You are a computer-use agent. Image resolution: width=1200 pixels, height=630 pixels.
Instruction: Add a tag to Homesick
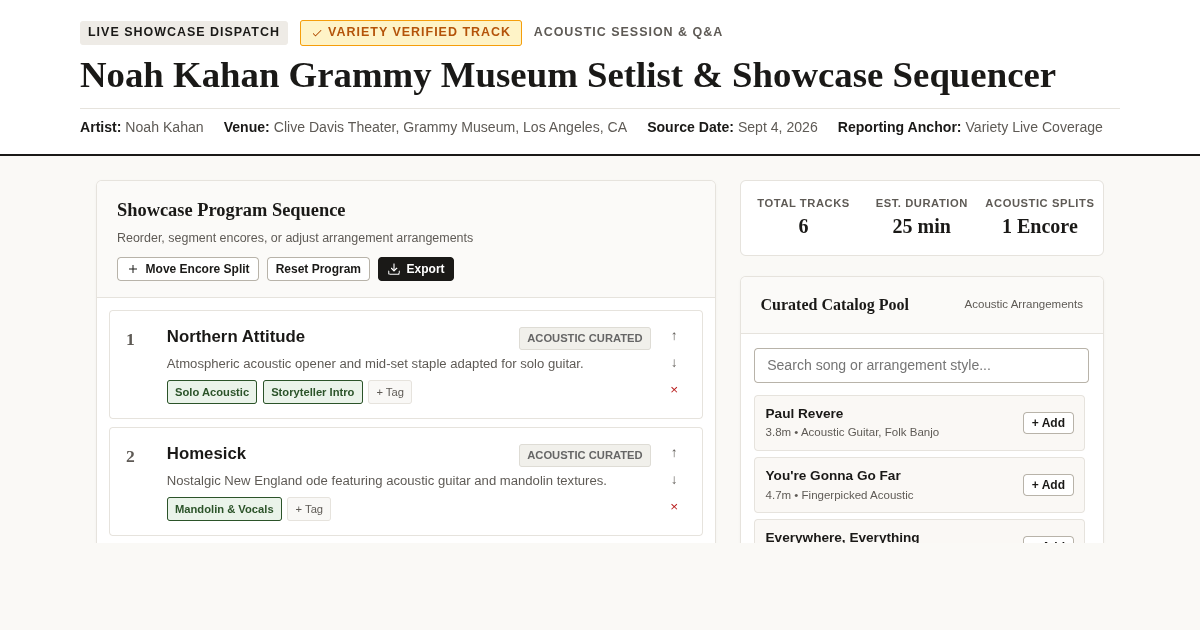[309, 509]
